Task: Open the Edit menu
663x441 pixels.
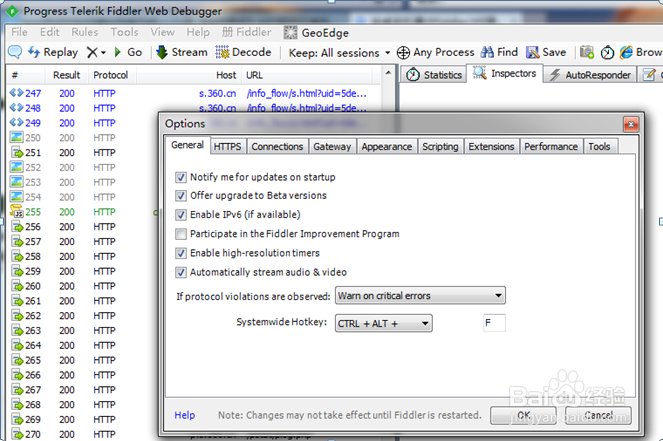Action: (x=50, y=32)
